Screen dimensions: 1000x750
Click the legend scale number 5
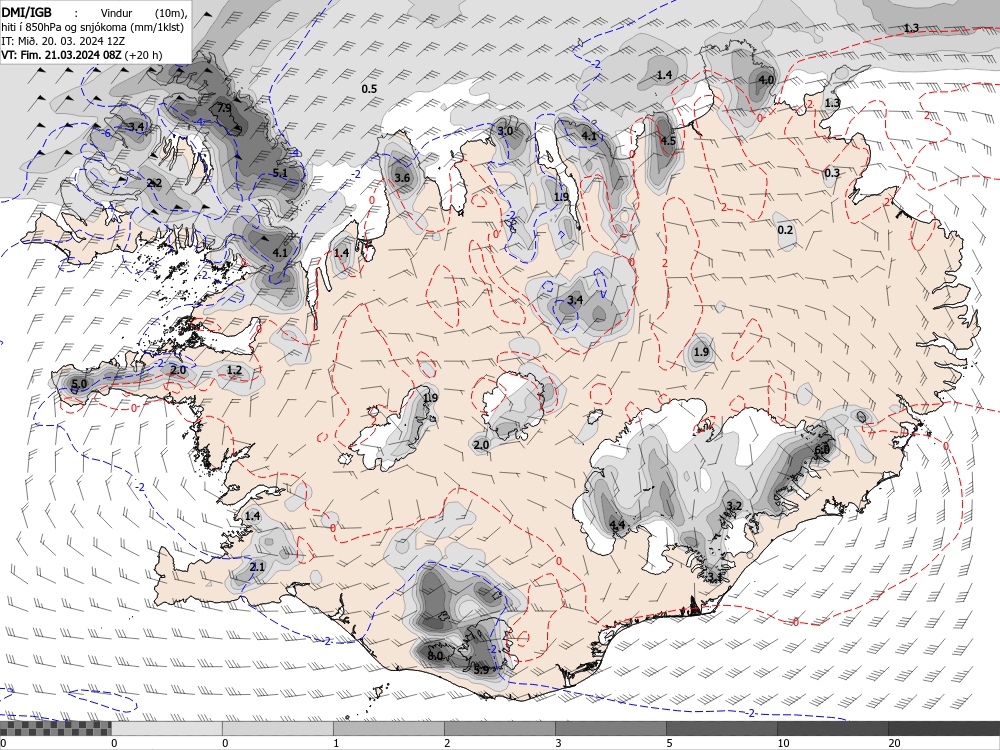pyautogui.click(x=669, y=743)
